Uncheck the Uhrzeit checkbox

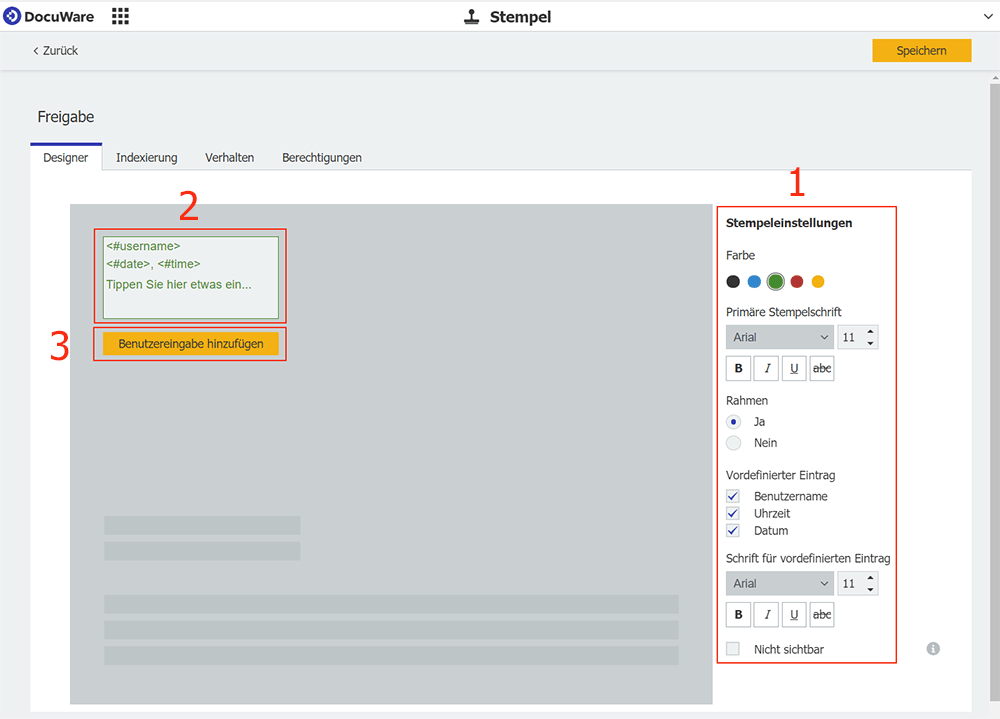coord(733,513)
